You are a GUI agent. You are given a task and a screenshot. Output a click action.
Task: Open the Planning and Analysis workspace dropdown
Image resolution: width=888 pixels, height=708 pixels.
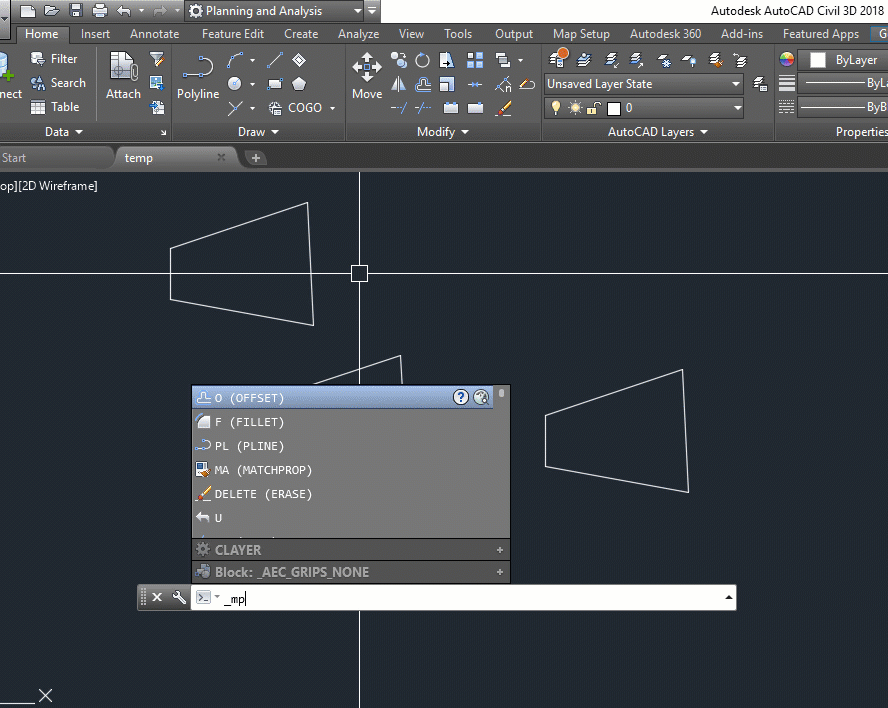click(x=357, y=11)
